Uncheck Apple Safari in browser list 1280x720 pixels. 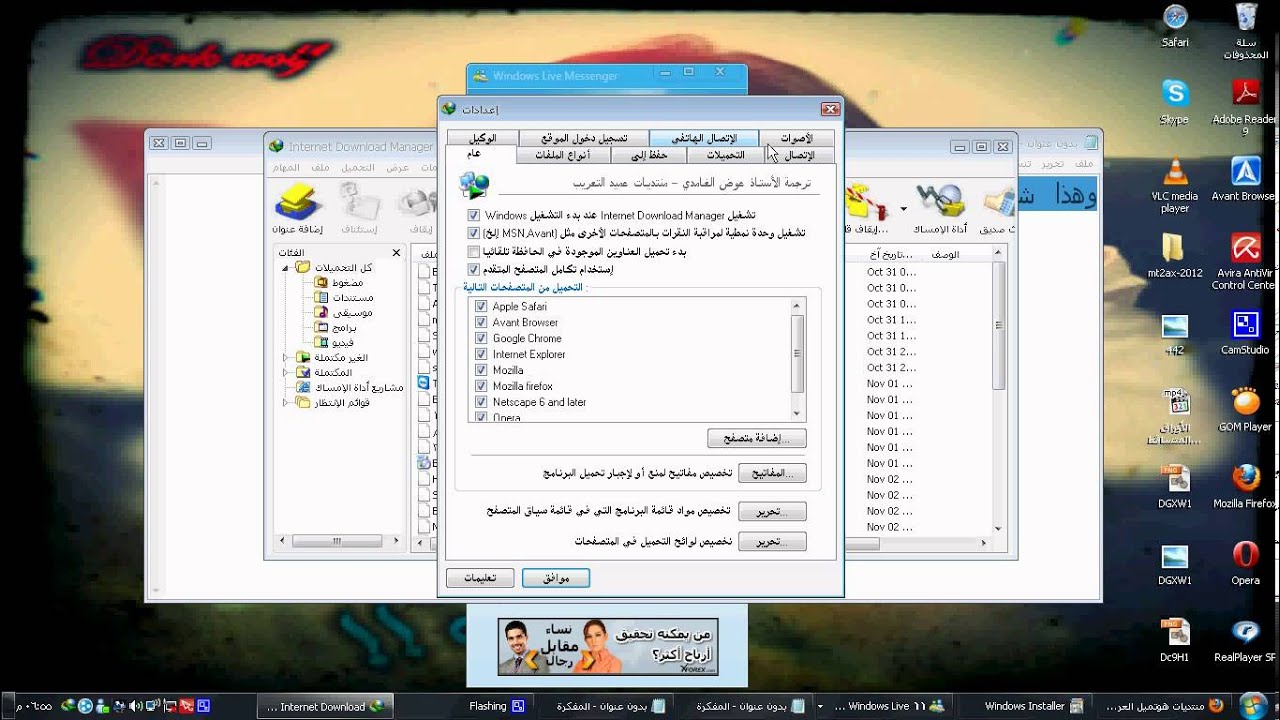[481, 306]
